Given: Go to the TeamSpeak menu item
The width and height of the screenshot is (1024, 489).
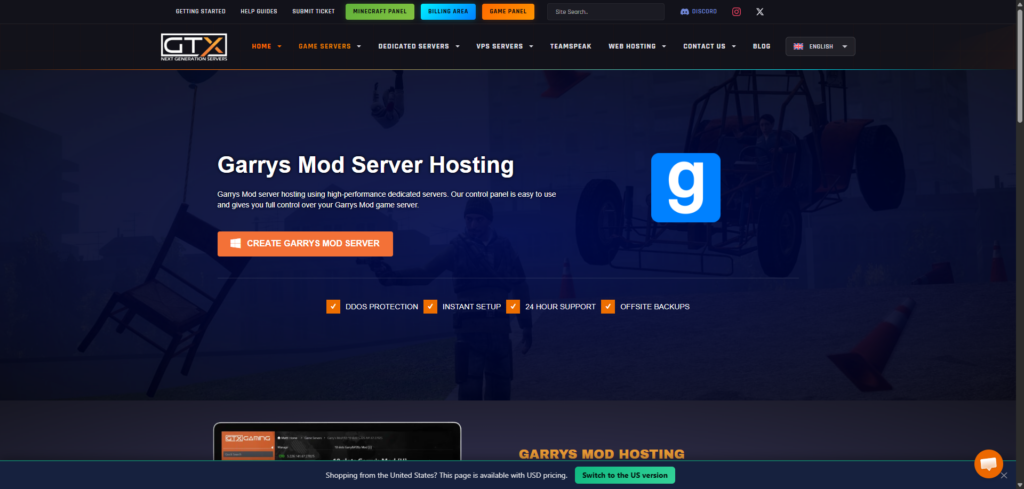Looking at the screenshot, I should coord(571,46).
